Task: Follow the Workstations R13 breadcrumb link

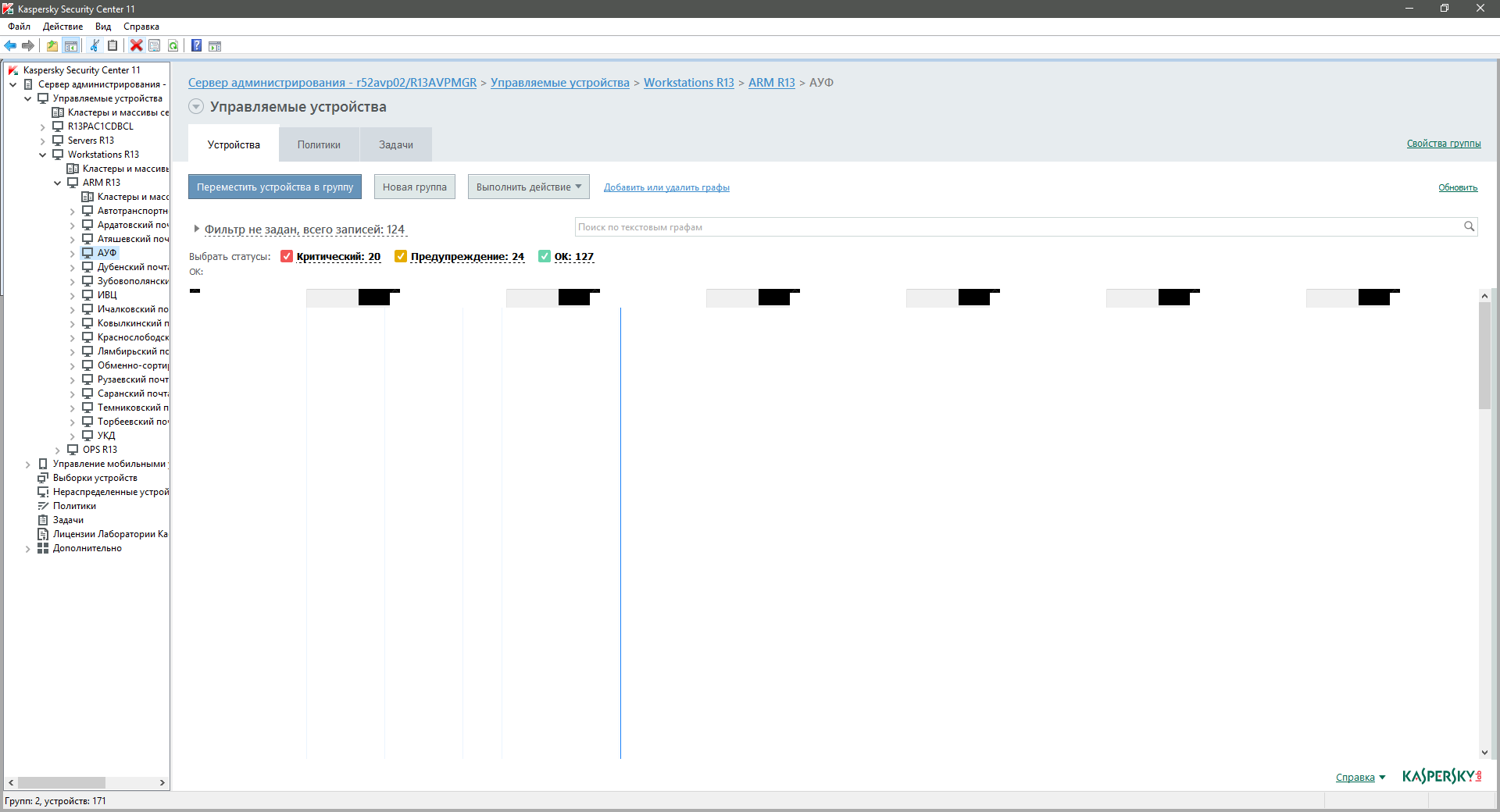Action: click(x=689, y=83)
